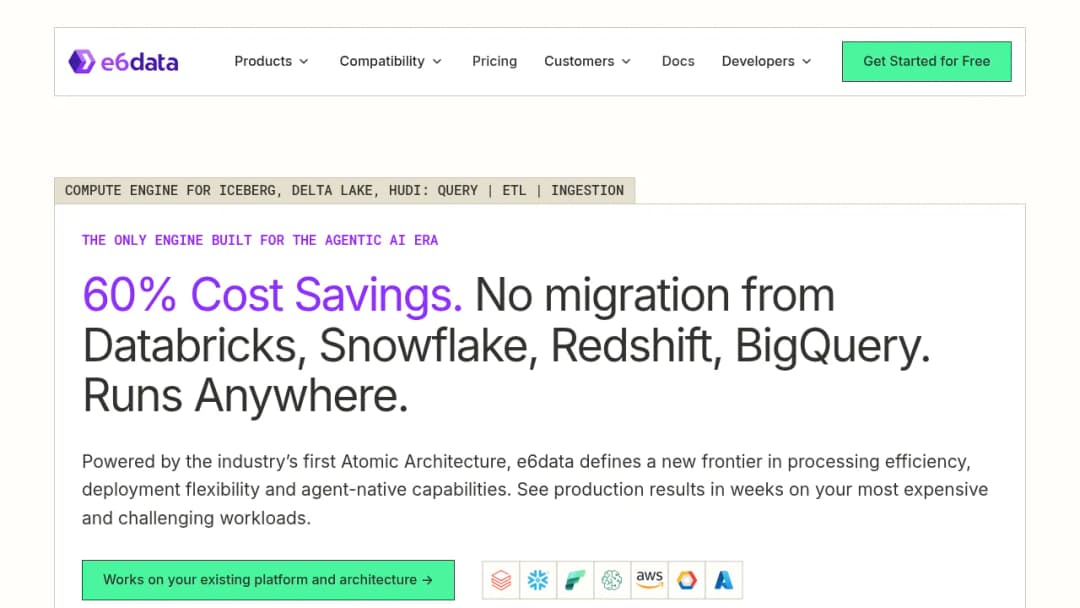Click the 'Runs Anywhere.' heading line
The width and height of the screenshot is (1080, 608).
[x=245, y=395]
